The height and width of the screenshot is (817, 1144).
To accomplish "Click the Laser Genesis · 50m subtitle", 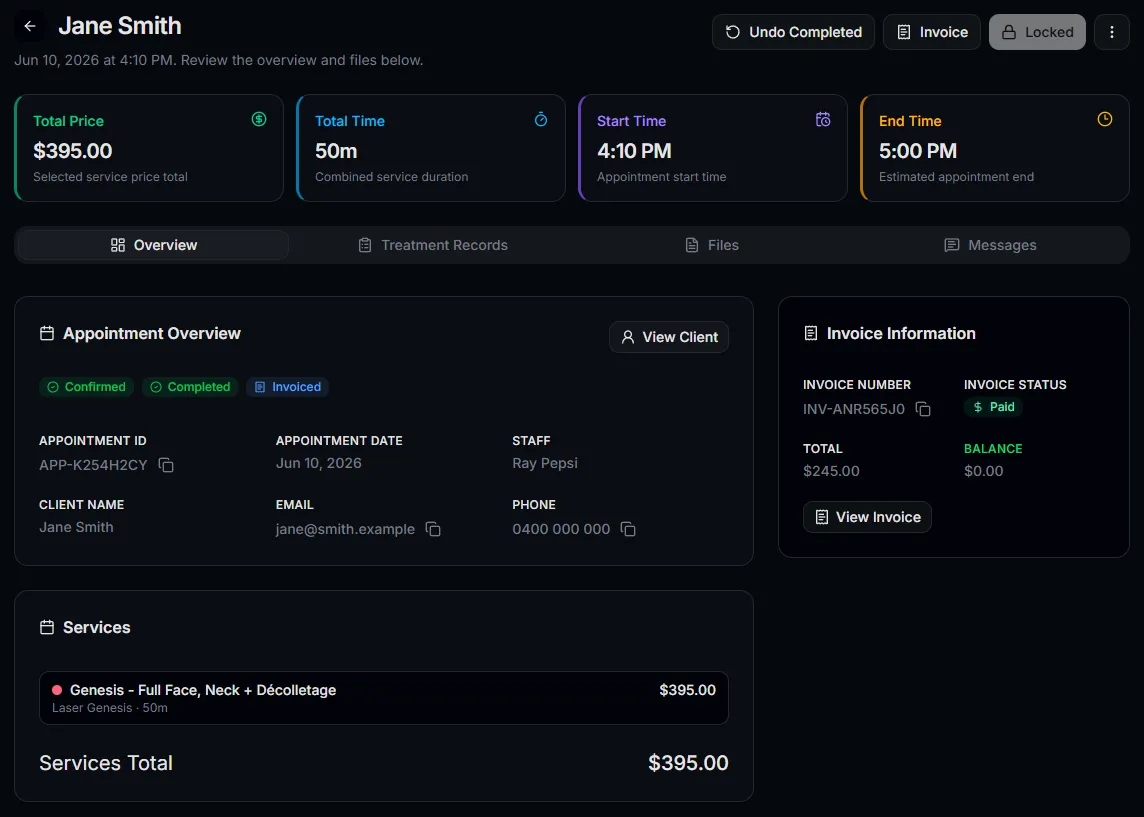I will coord(109,708).
